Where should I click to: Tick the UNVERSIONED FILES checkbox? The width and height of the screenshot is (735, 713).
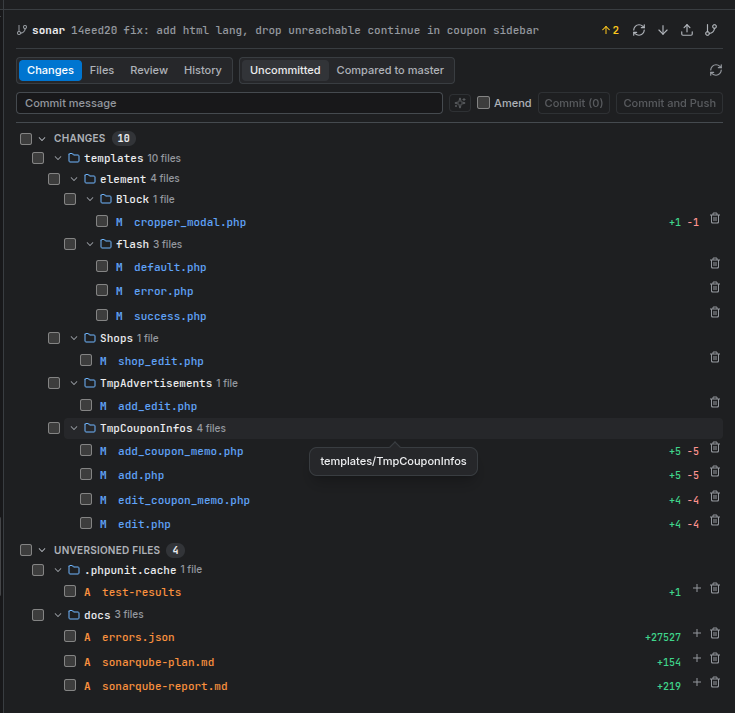[x=26, y=550]
